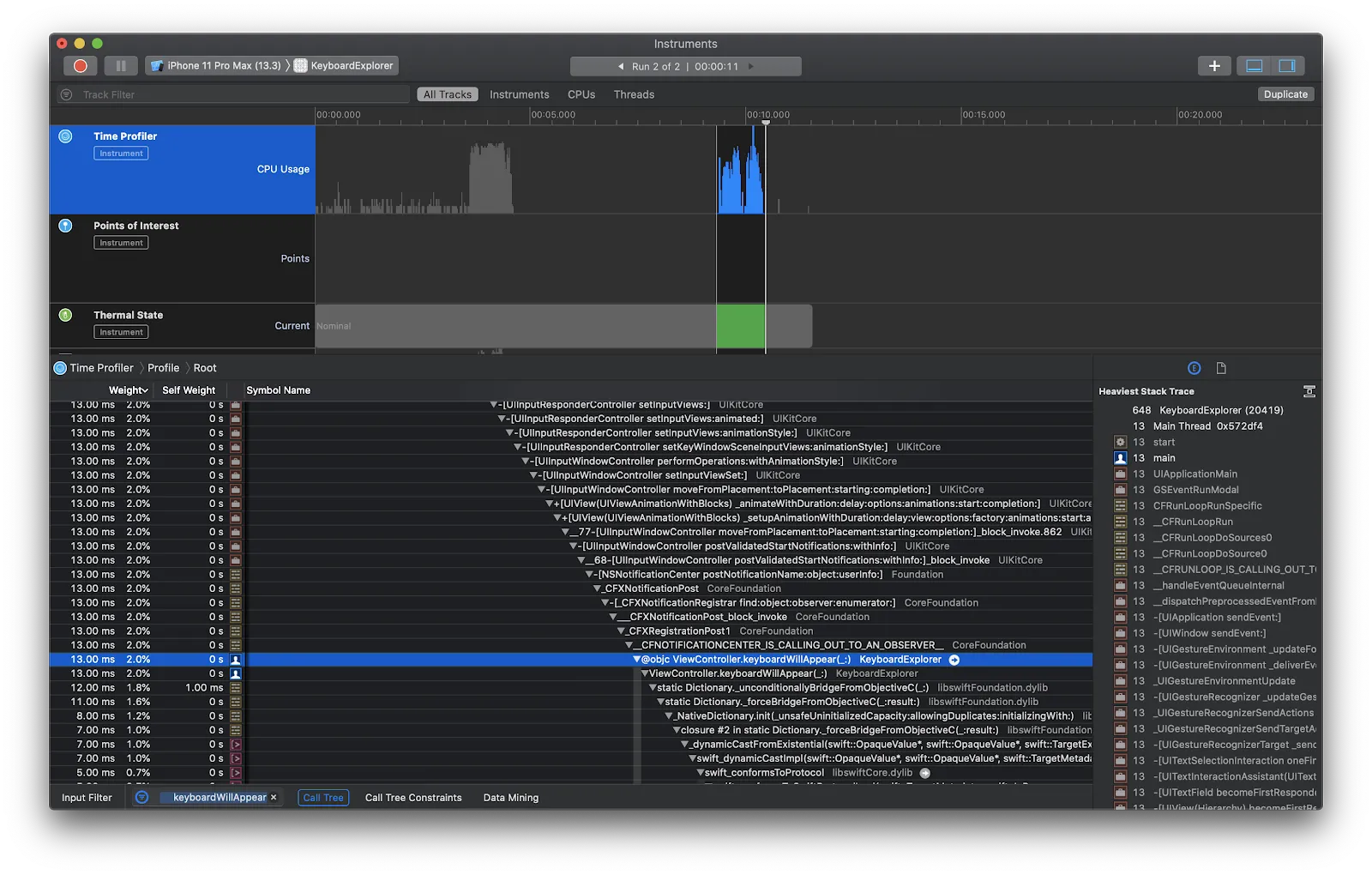Open the Profile breadcrumb menu
Image resolution: width=1372 pixels, height=875 pixels.
(163, 368)
